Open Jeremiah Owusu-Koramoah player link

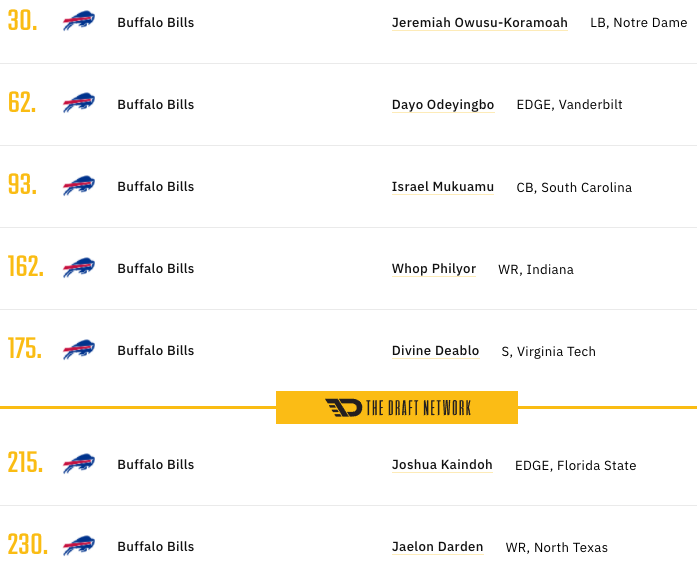click(480, 23)
